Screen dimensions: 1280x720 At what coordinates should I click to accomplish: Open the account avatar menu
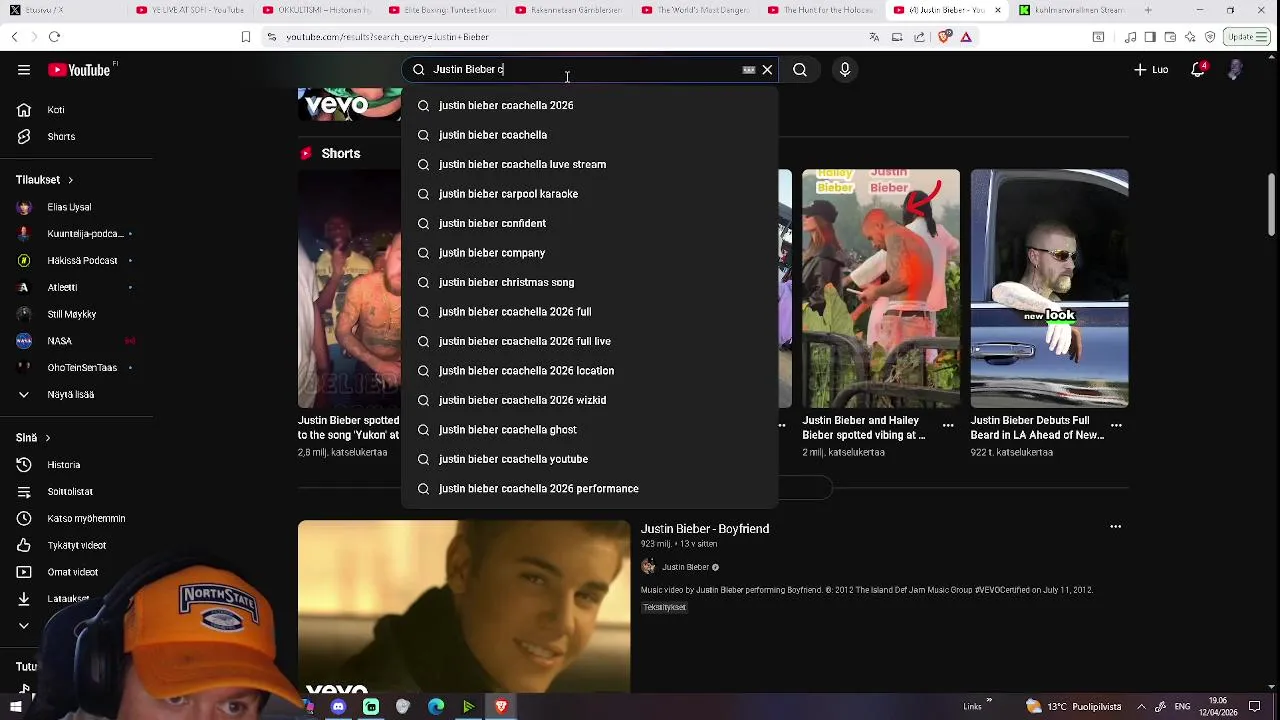point(1236,70)
